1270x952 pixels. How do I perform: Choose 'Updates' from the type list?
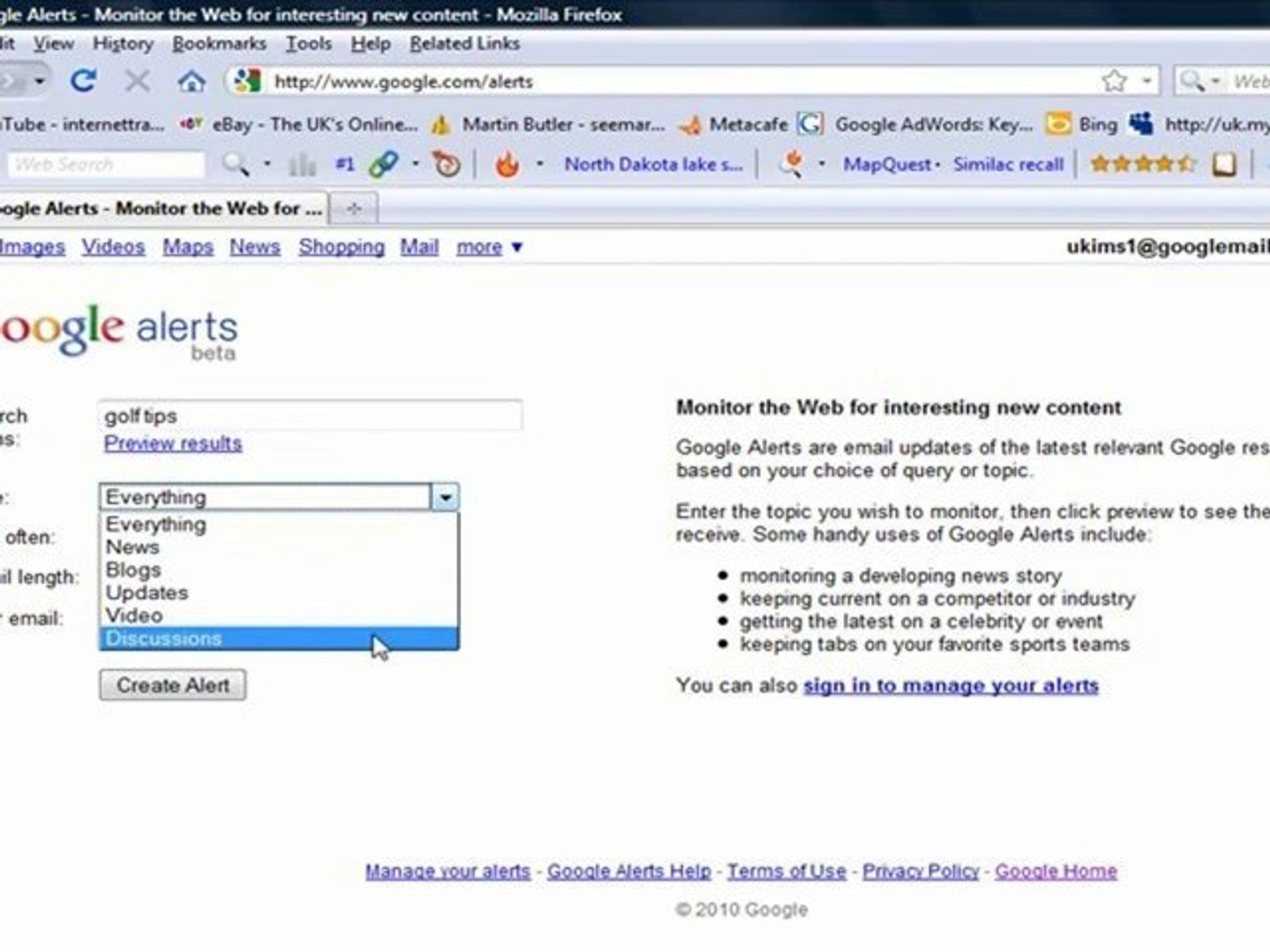[279, 593]
